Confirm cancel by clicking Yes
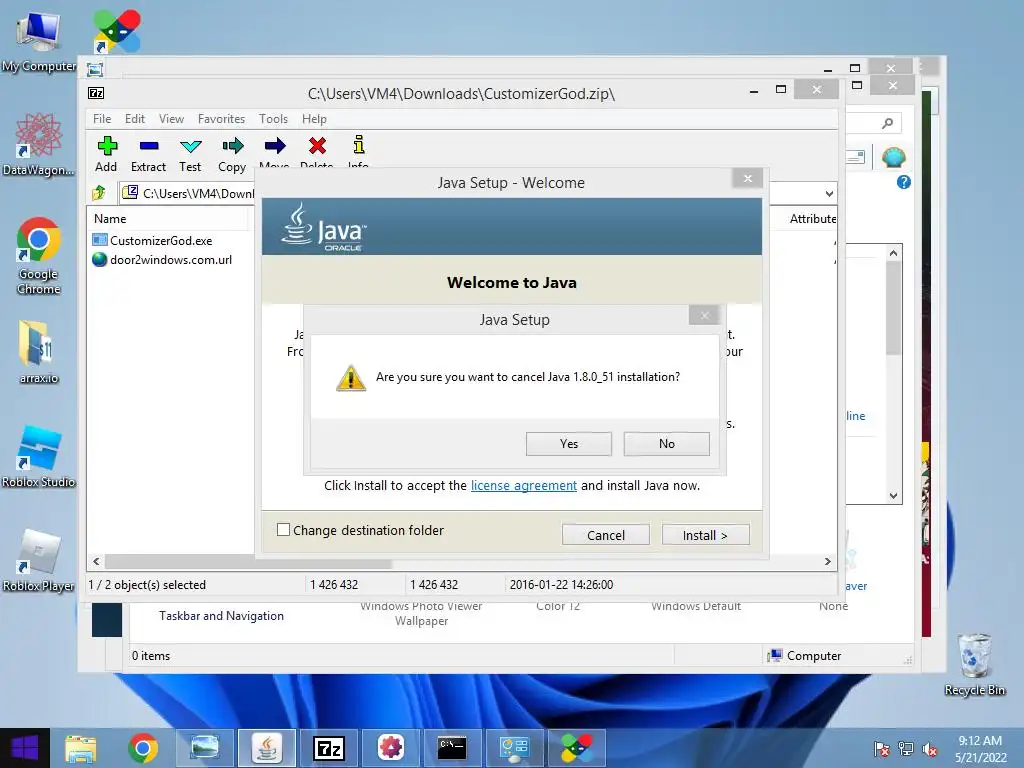 coord(569,443)
